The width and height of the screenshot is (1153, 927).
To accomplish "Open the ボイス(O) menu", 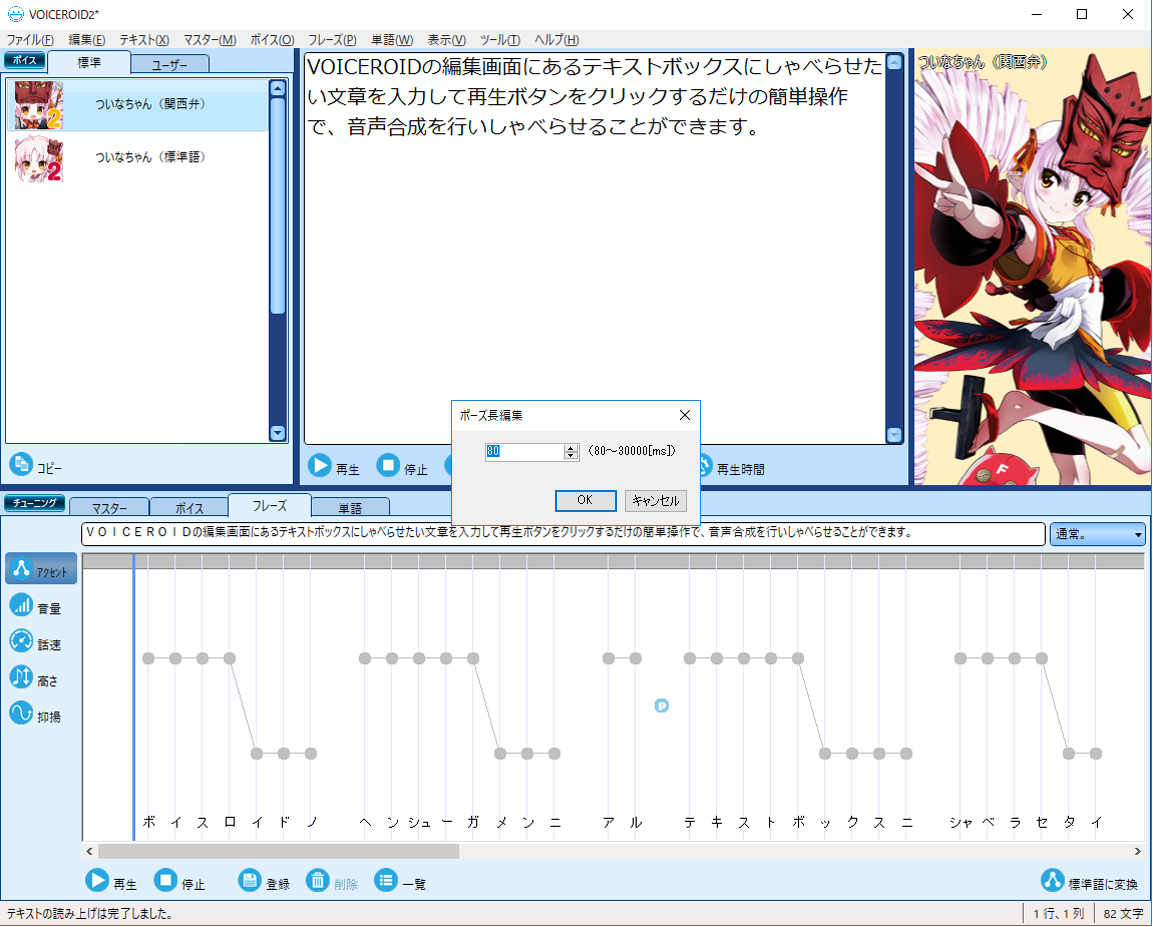I will point(272,40).
